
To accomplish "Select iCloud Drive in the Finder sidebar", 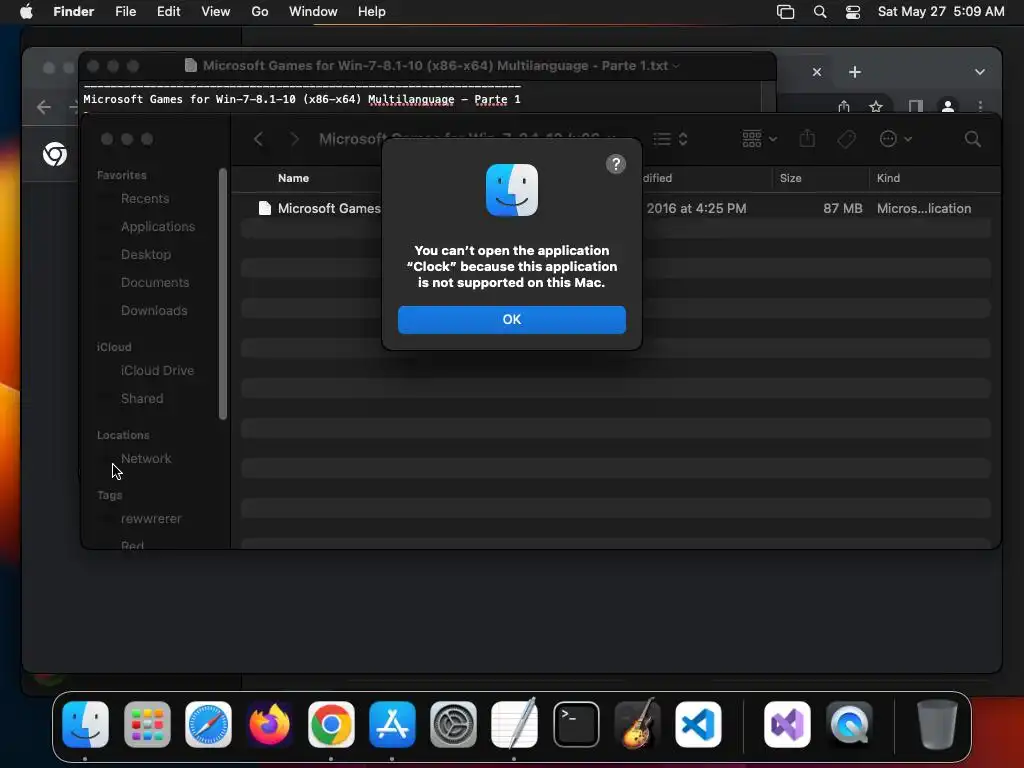I will [157, 370].
